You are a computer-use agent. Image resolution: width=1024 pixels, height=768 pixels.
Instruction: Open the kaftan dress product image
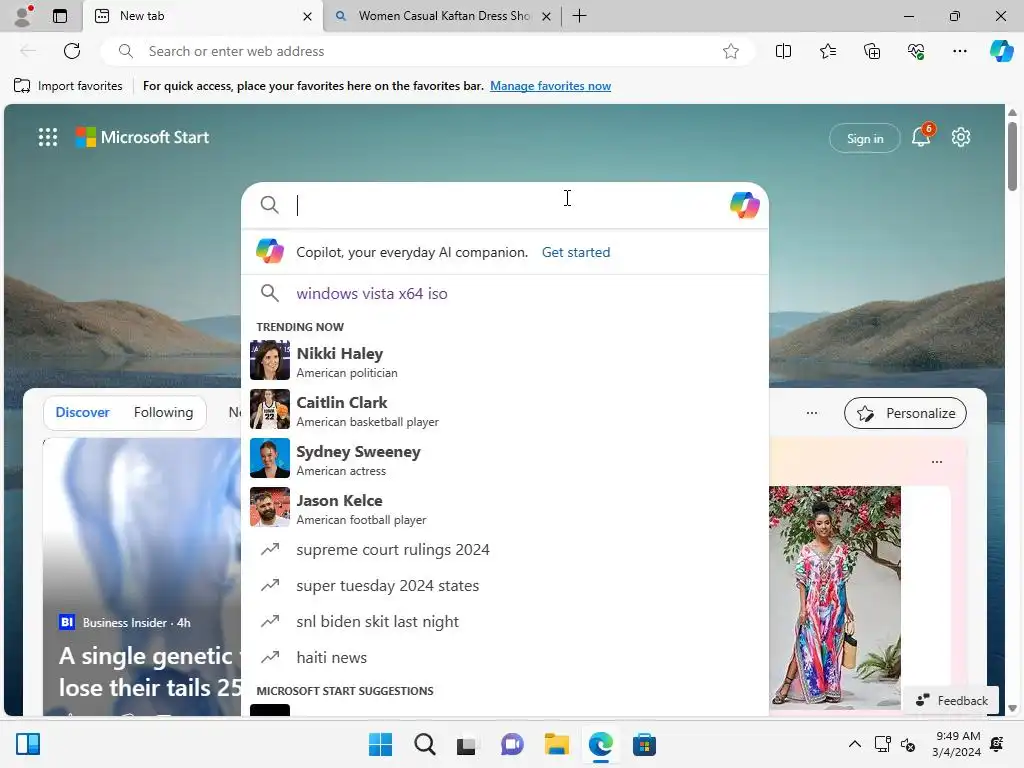pyautogui.click(x=835, y=597)
